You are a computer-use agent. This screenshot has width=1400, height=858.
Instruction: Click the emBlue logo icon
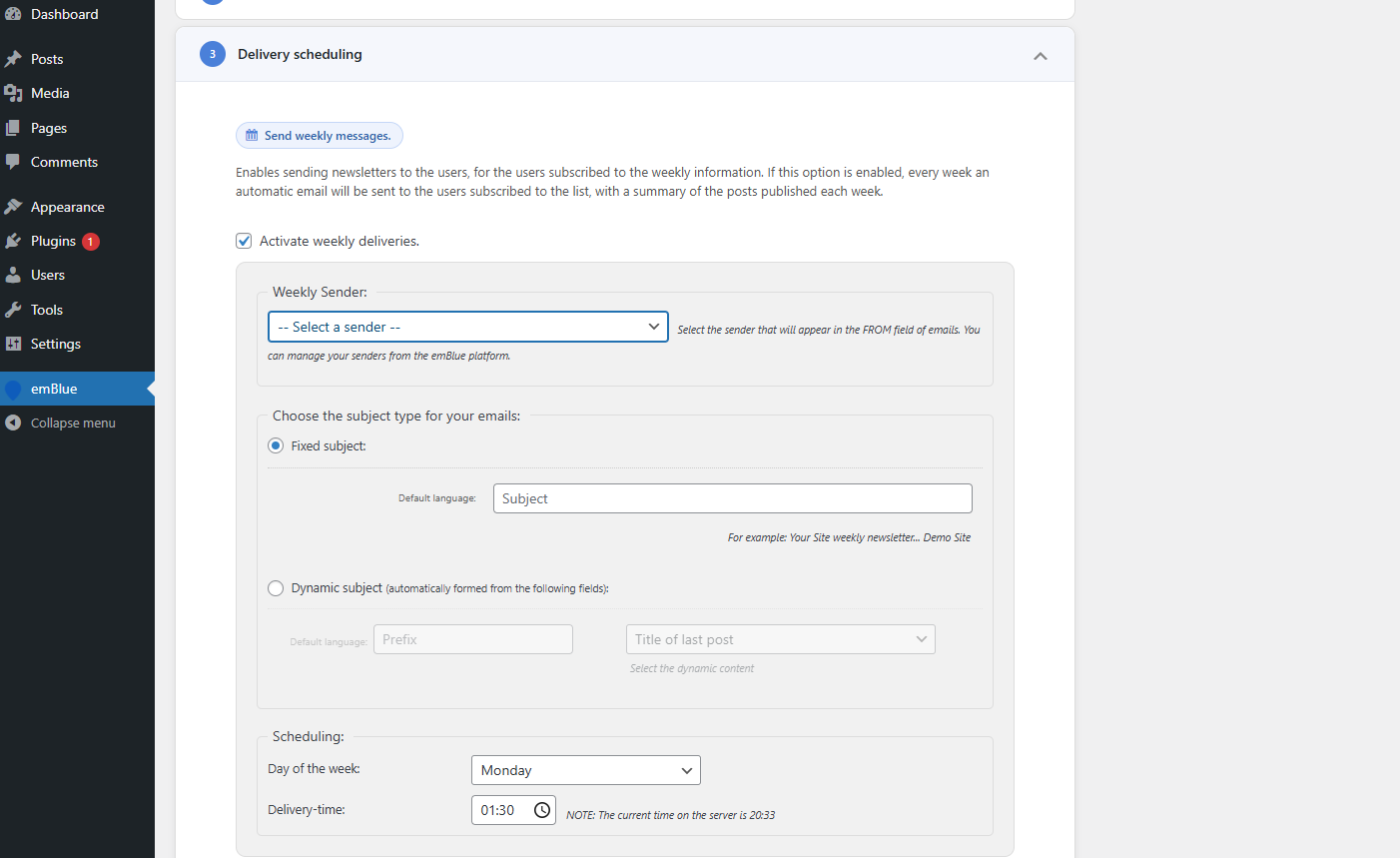point(13,389)
